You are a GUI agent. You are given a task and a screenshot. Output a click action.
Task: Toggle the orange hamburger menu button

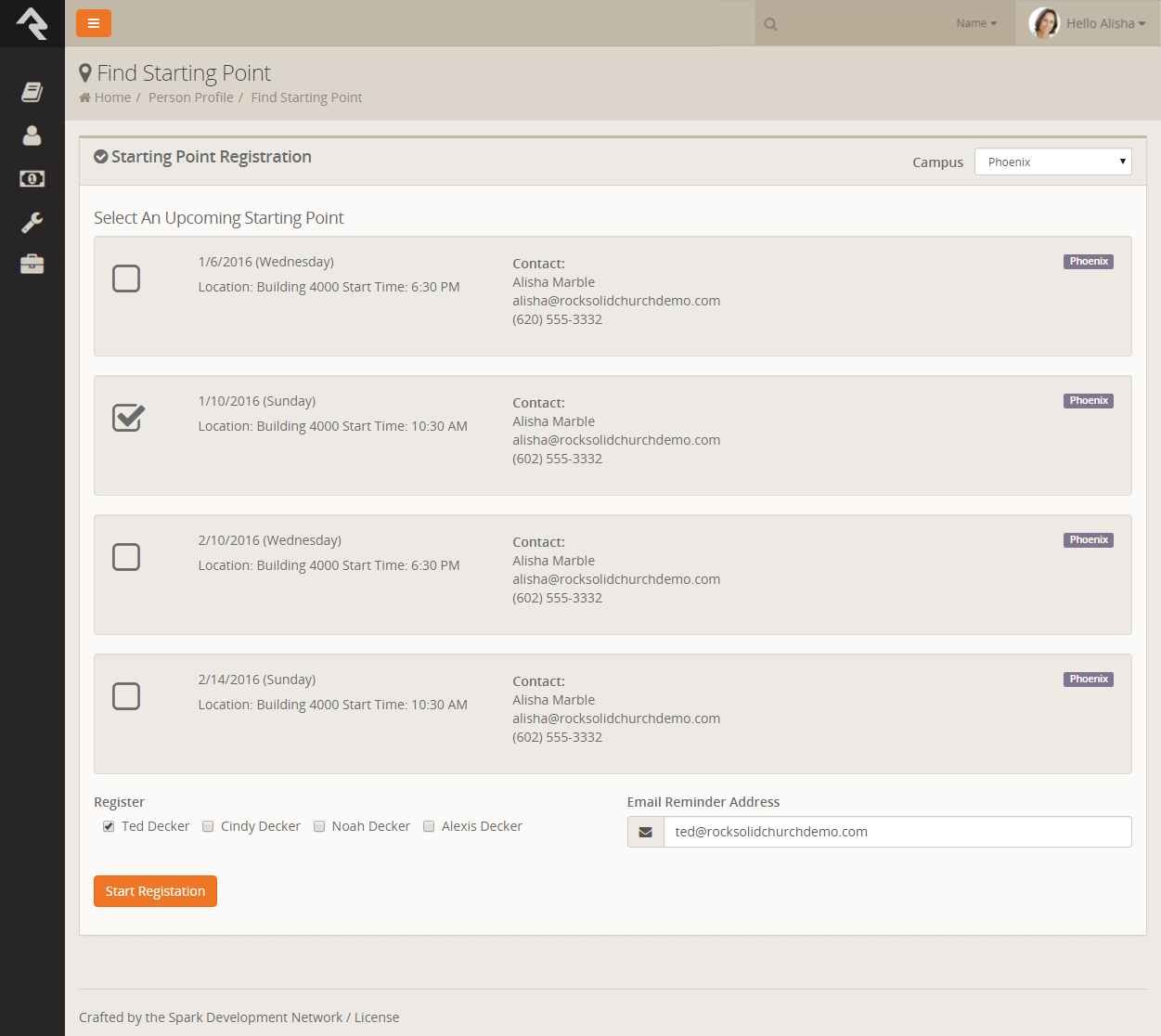94,23
